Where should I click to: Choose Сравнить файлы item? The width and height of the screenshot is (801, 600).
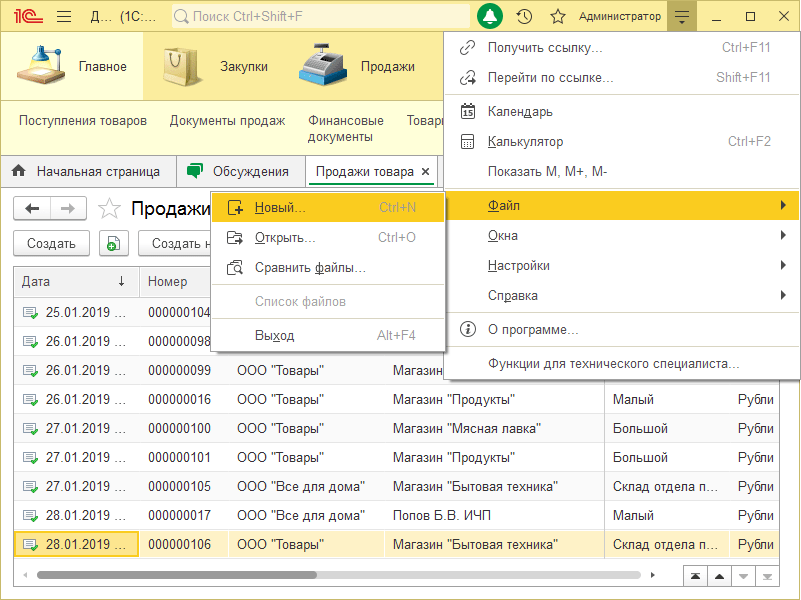[327, 268]
